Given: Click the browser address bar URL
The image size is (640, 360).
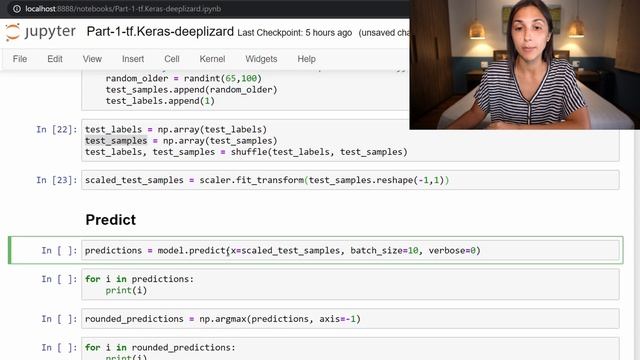Looking at the screenshot, I should coord(123,9).
